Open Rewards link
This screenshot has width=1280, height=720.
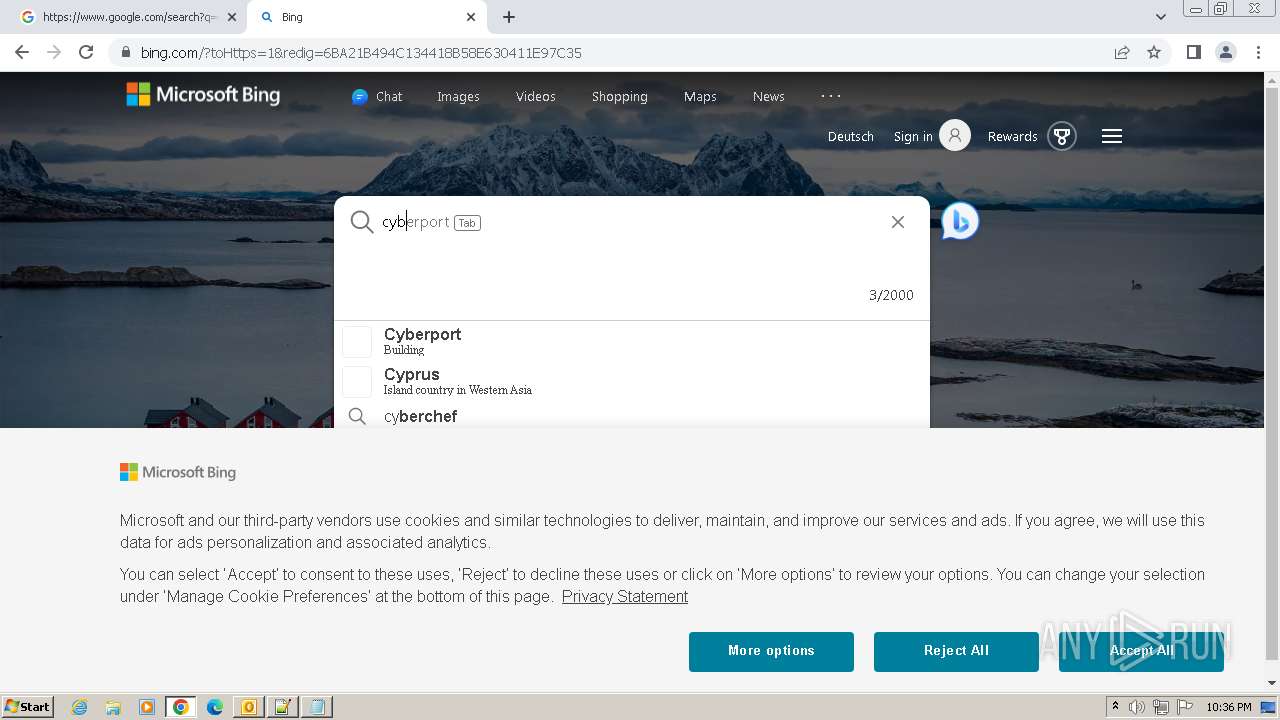[x=1012, y=136]
